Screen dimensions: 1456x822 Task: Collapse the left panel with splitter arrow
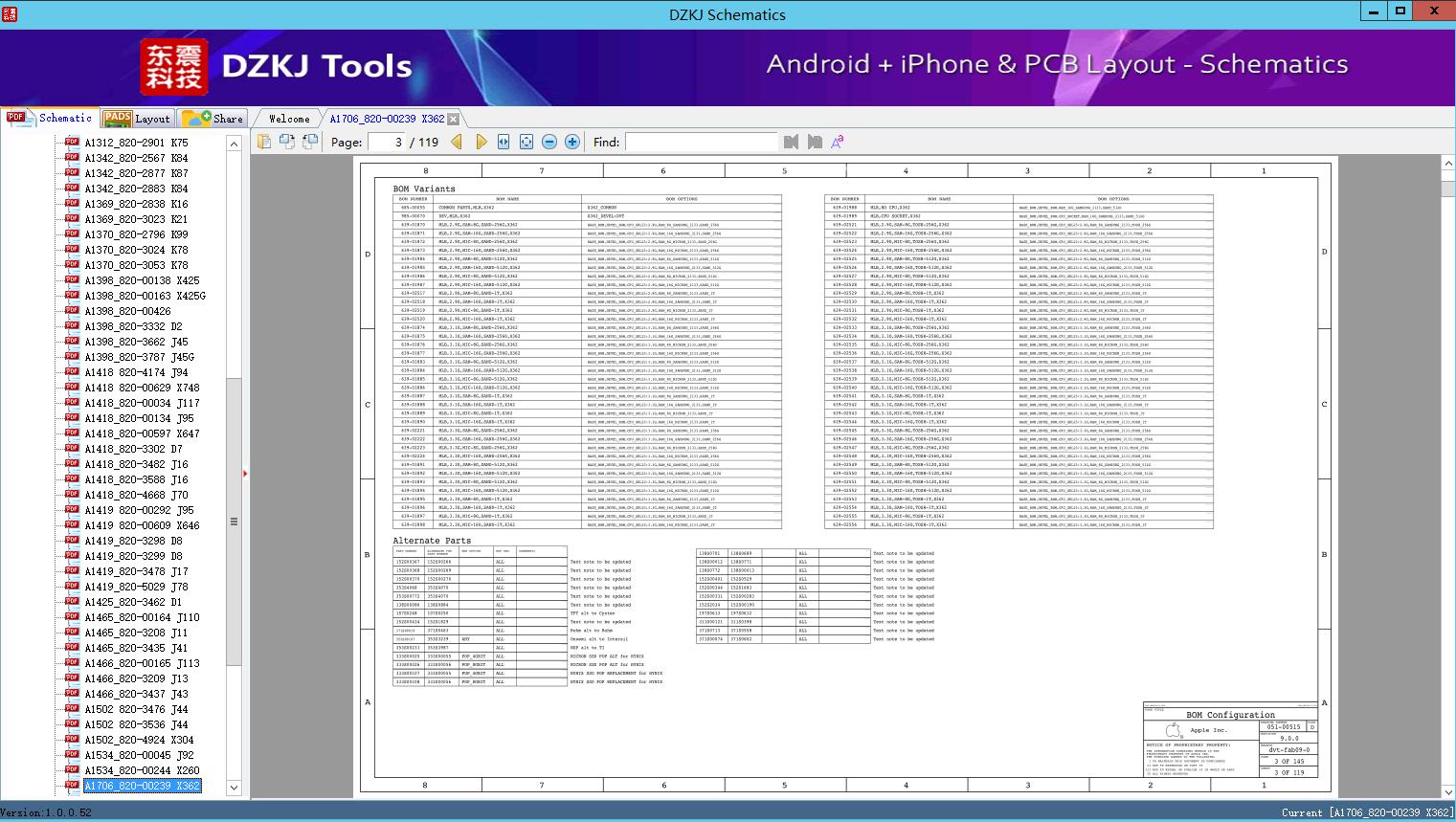[x=245, y=473]
